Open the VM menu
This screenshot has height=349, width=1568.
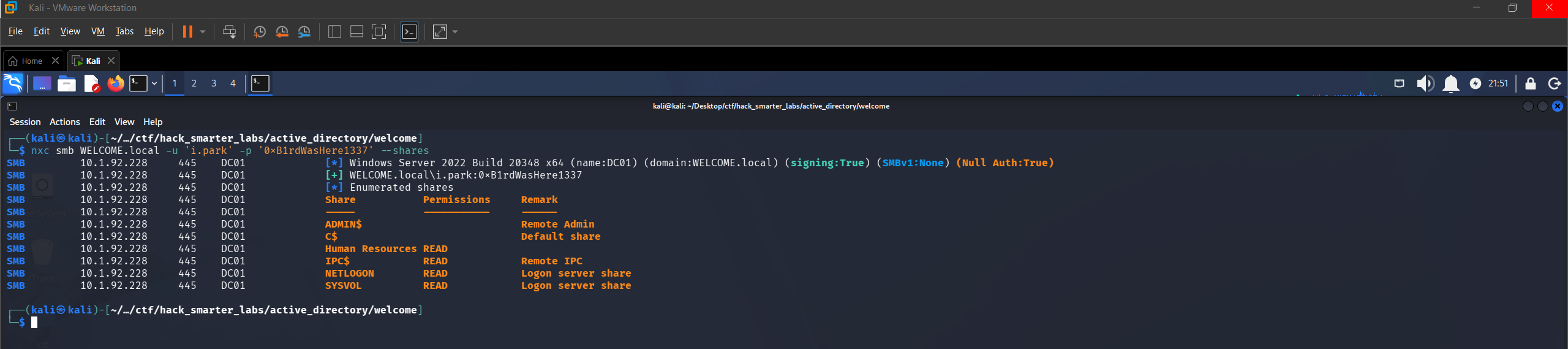(x=98, y=31)
